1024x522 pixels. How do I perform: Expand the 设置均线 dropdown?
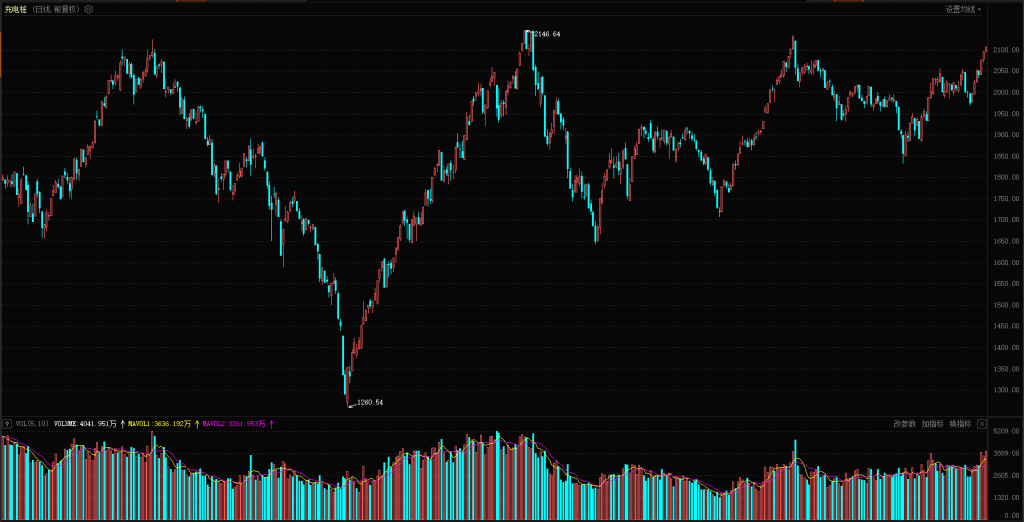[963, 9]
